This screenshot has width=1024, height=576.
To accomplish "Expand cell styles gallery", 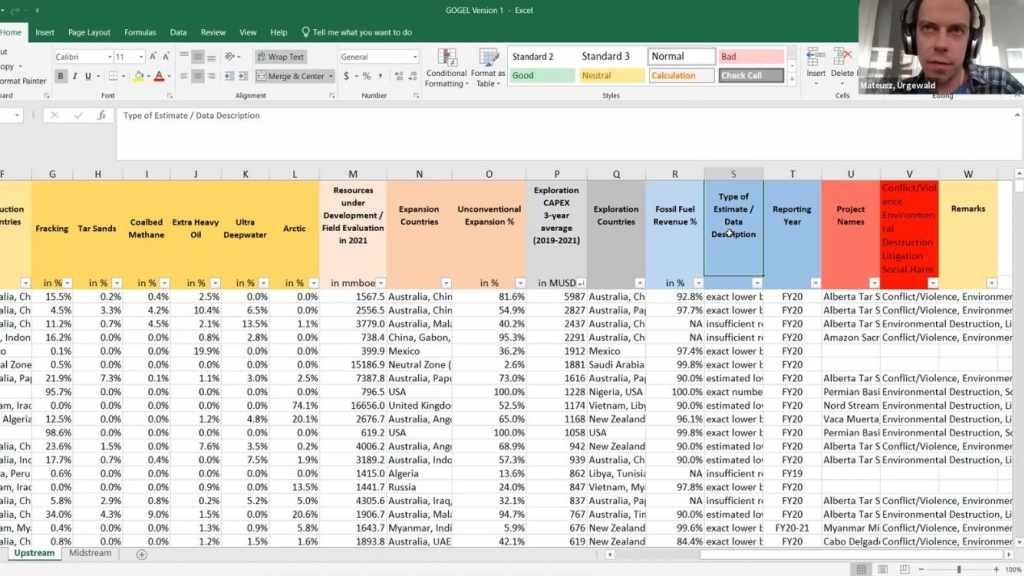I will 792,80.
